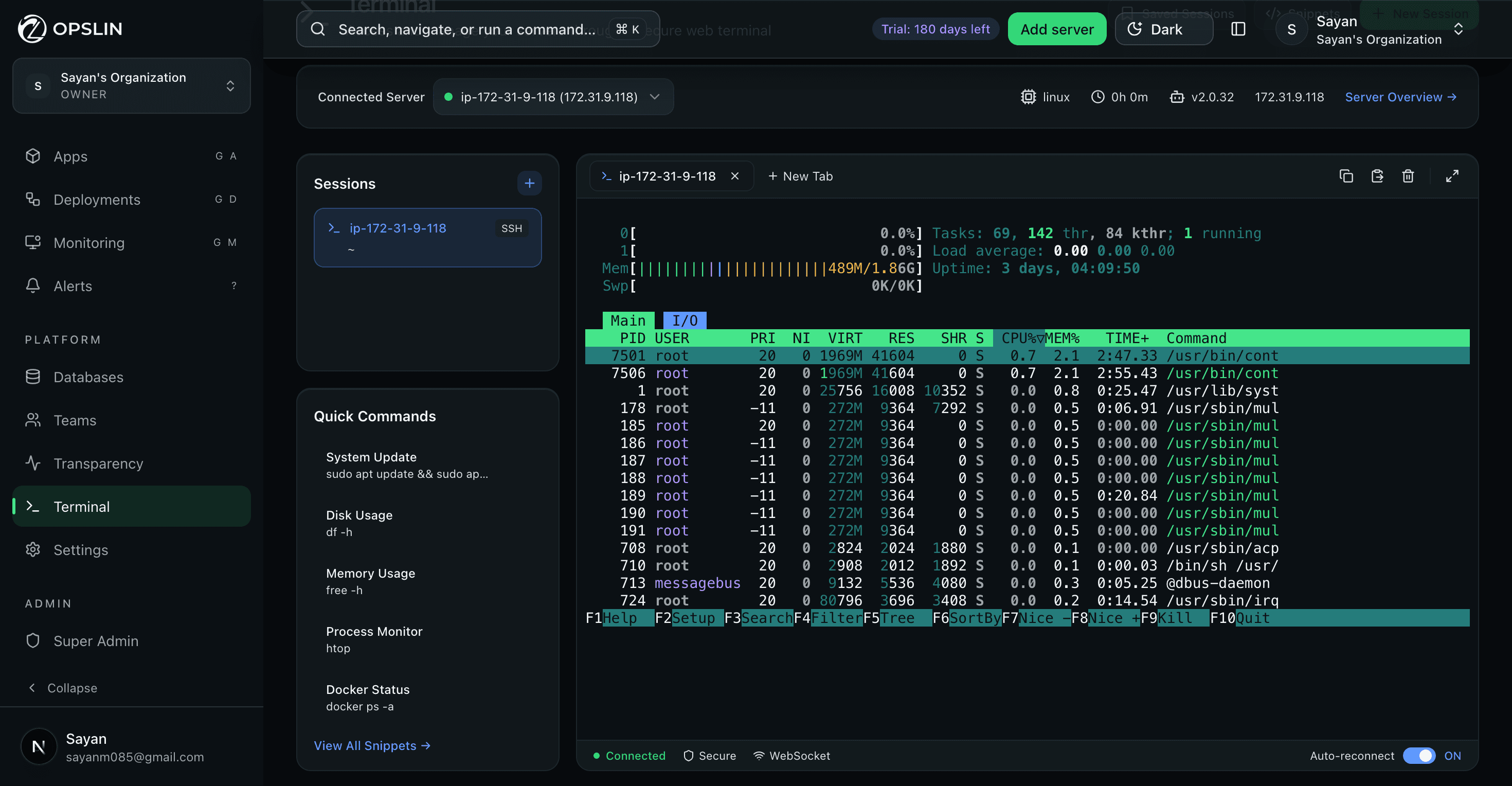Click the S avatar in the header
Image resolution: width=1512 pixels, height=786 pixels.
point(1291,29)
